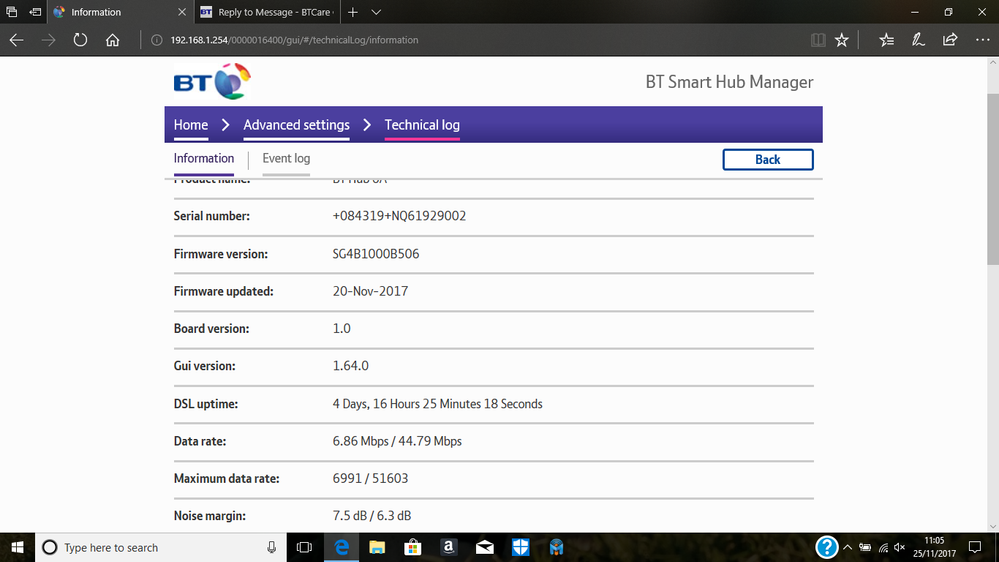The image size is (999, 562).
Task: Open site information icon in address bar
Action: coord(156,40)
